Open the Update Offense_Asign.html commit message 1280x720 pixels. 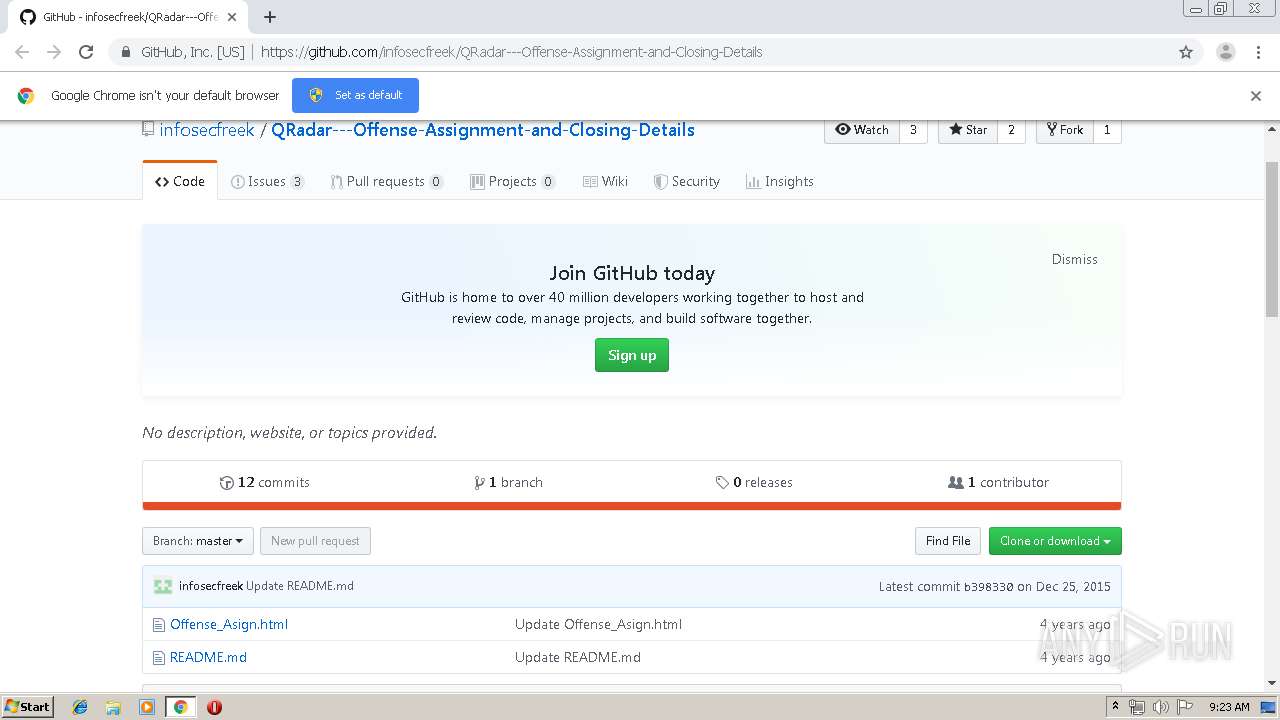(598, 624)
